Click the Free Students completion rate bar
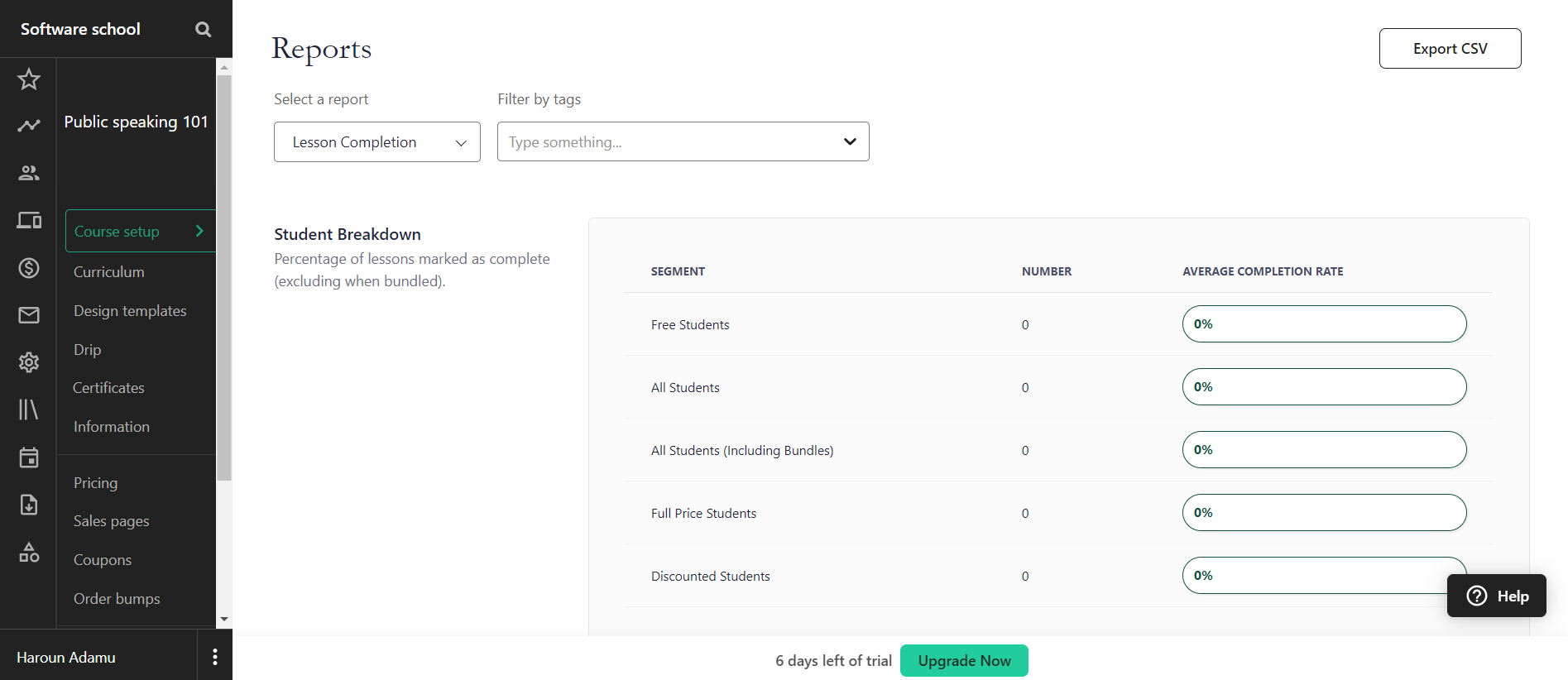1568x680 pixels. click(x=1324, y=324)
